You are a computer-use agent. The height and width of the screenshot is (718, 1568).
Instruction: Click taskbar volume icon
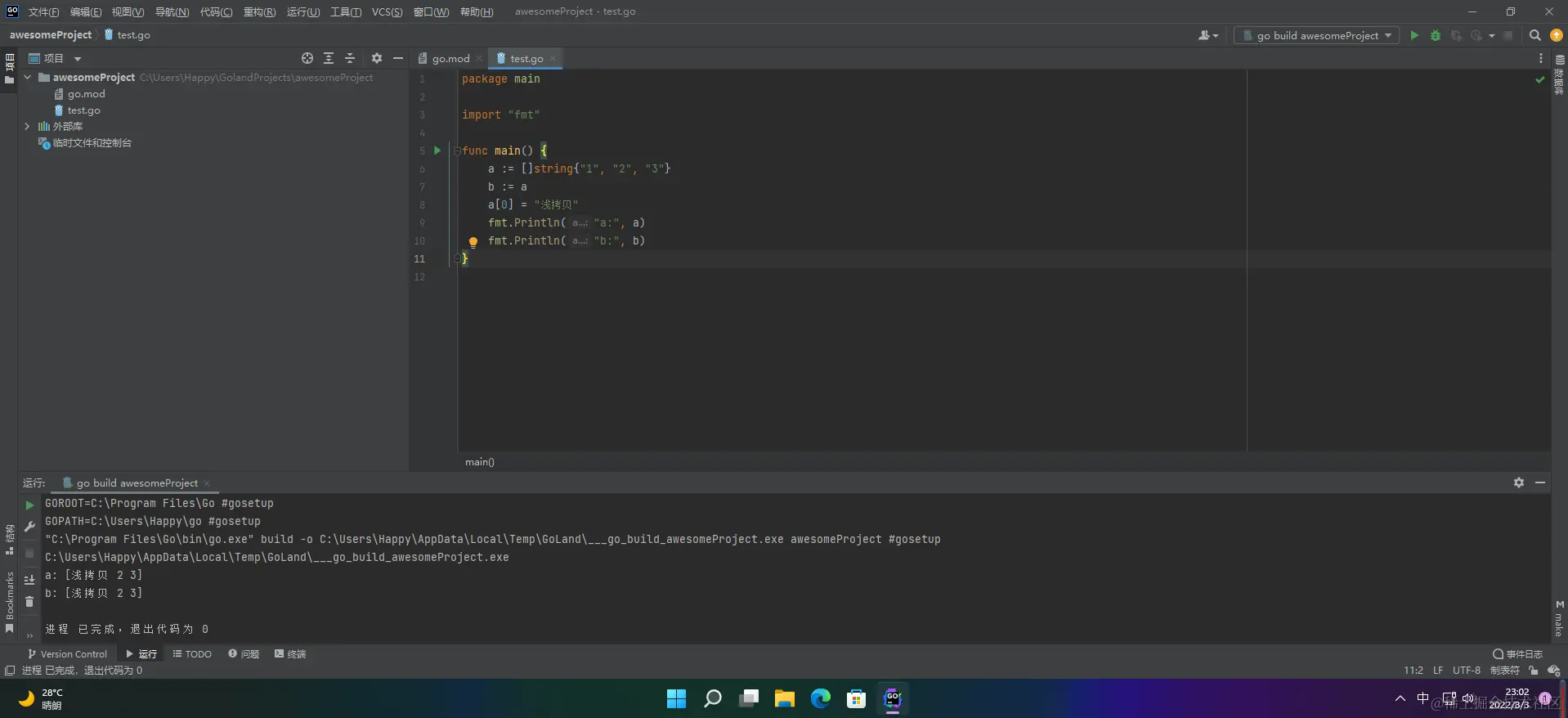(1467, 698)
